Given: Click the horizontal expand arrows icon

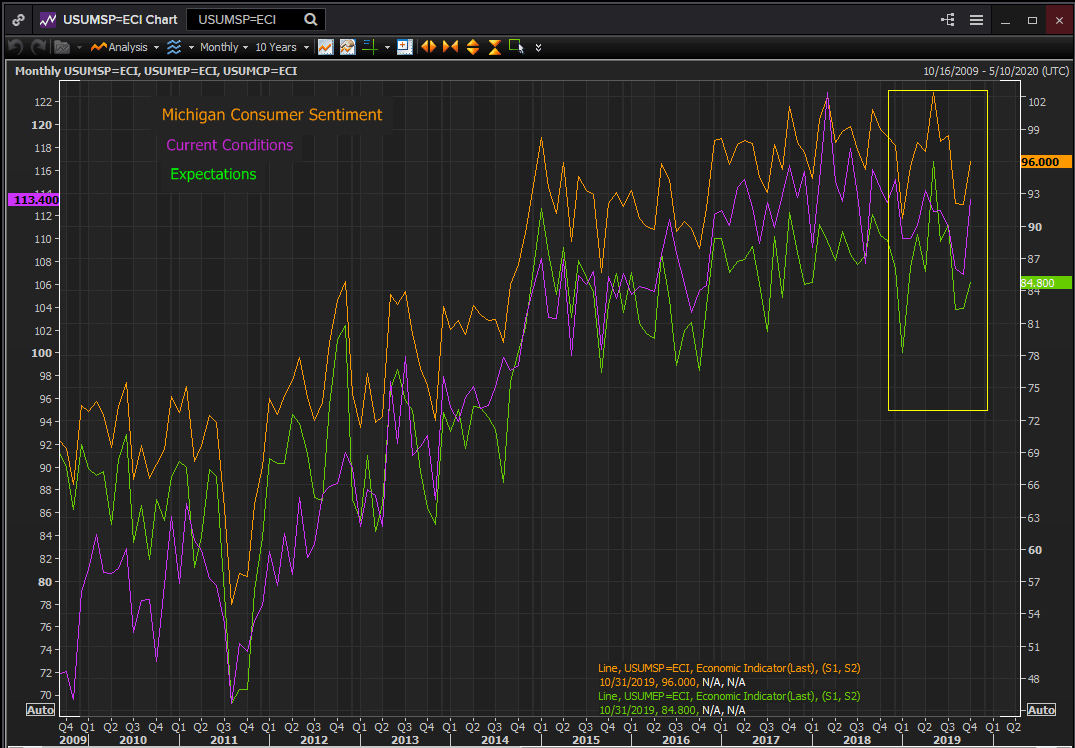Looking at the screenshot, I should click(428, 47).
